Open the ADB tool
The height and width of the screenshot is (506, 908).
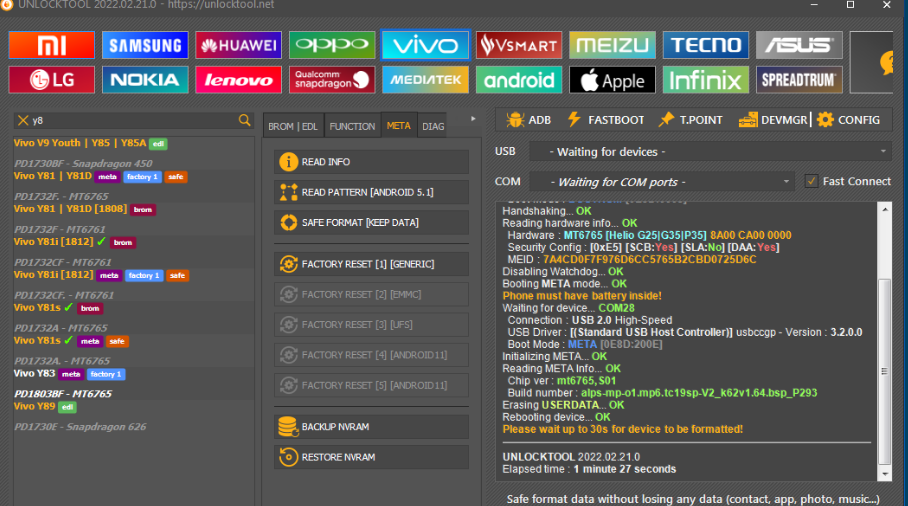click(x=529, y=120)
